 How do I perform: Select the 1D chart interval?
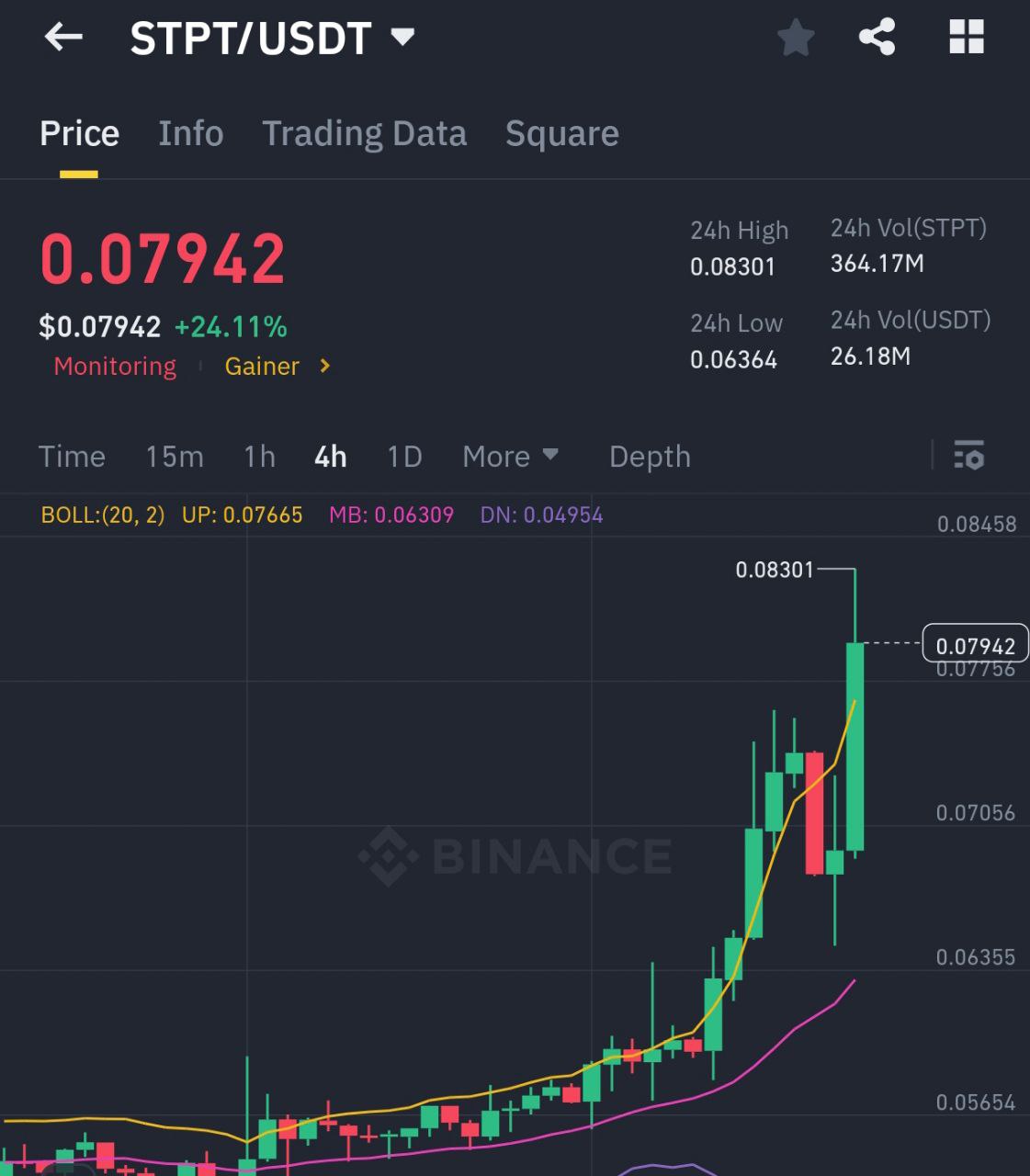pos(404,457)
